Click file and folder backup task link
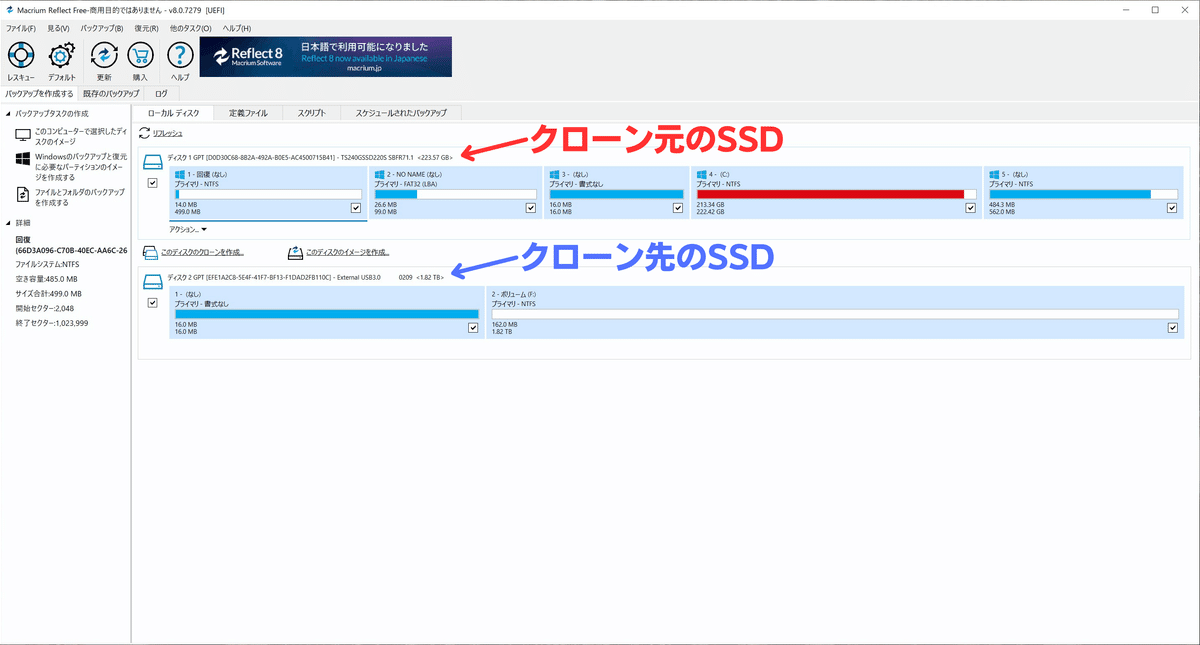The width and height of the screenshot is (1200, 645). click(80, 197)
